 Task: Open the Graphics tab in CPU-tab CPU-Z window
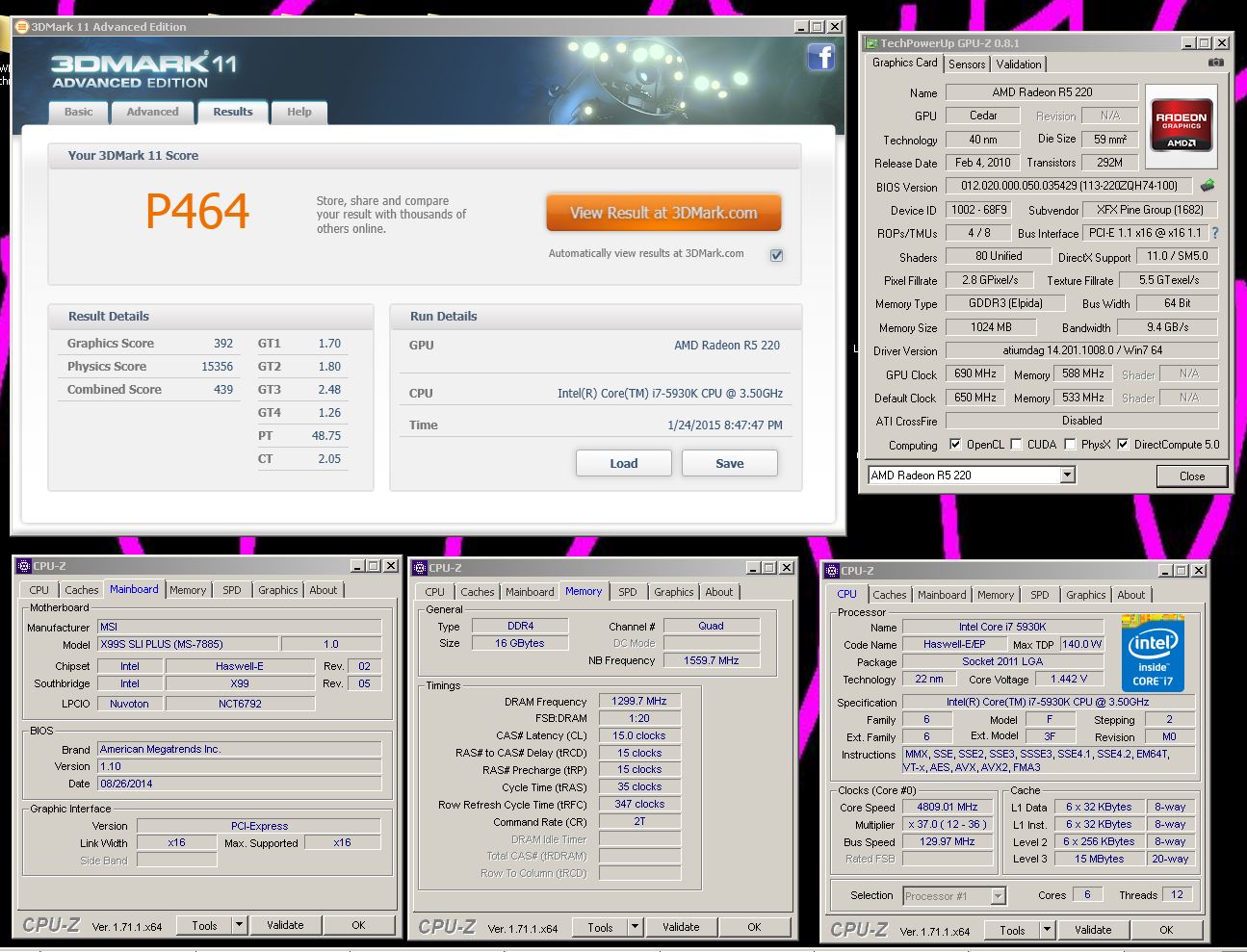[x=1085, y=595]
